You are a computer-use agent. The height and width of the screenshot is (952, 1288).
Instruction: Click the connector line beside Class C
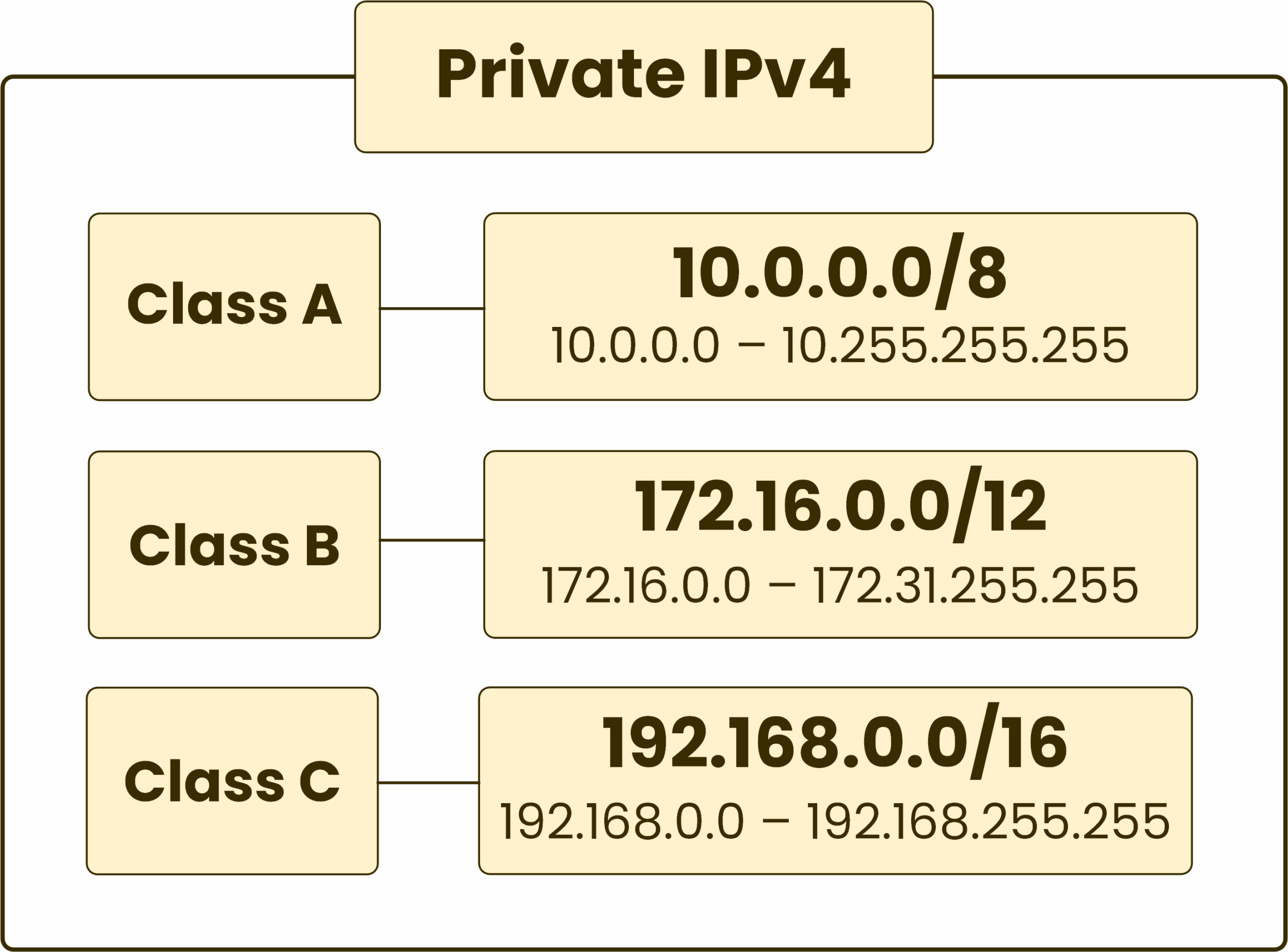coord(428,783)
